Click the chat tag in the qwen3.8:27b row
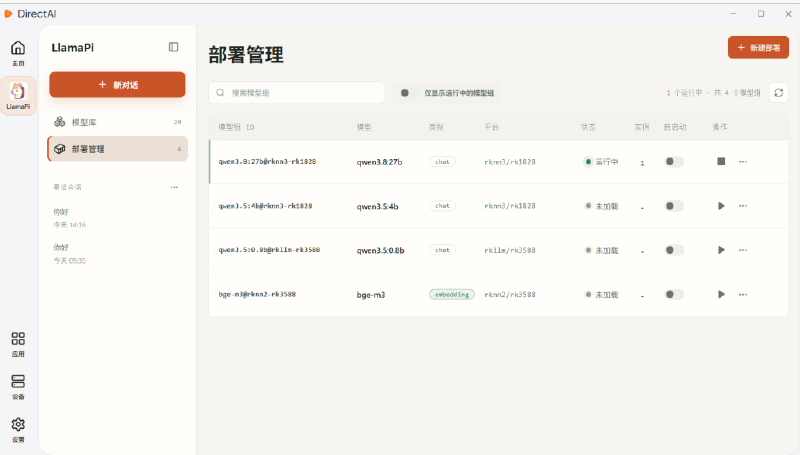 coord(442,162)
